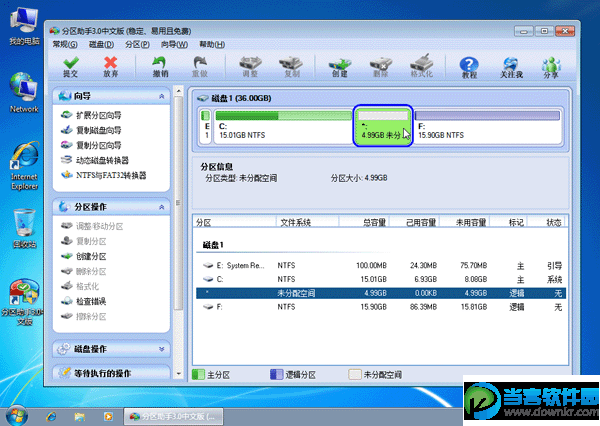
Task: Select the C: NTFS row in table
Action: coord(381,279)
